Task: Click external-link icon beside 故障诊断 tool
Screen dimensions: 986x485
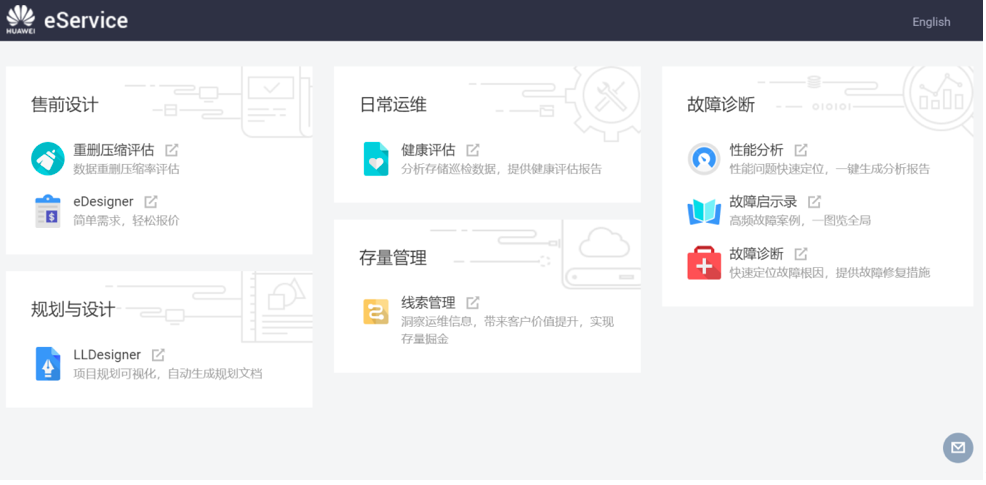Action: pos(801,254)
